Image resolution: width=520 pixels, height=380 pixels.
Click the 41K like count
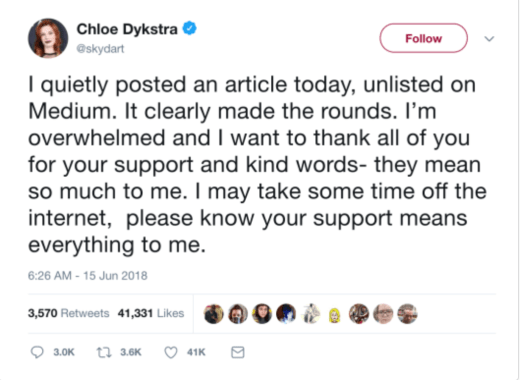tap(196, 352)
